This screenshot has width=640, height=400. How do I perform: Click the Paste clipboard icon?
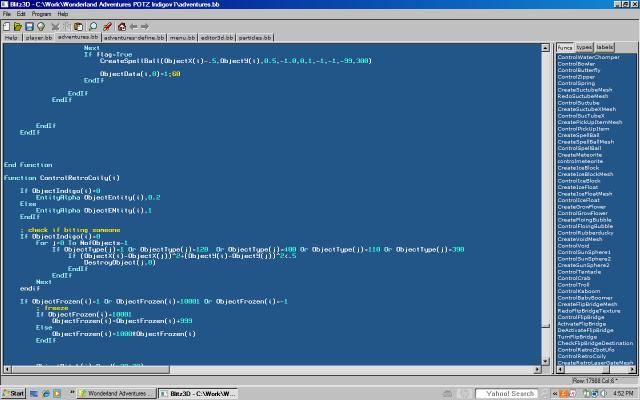(x=79, y=27)
